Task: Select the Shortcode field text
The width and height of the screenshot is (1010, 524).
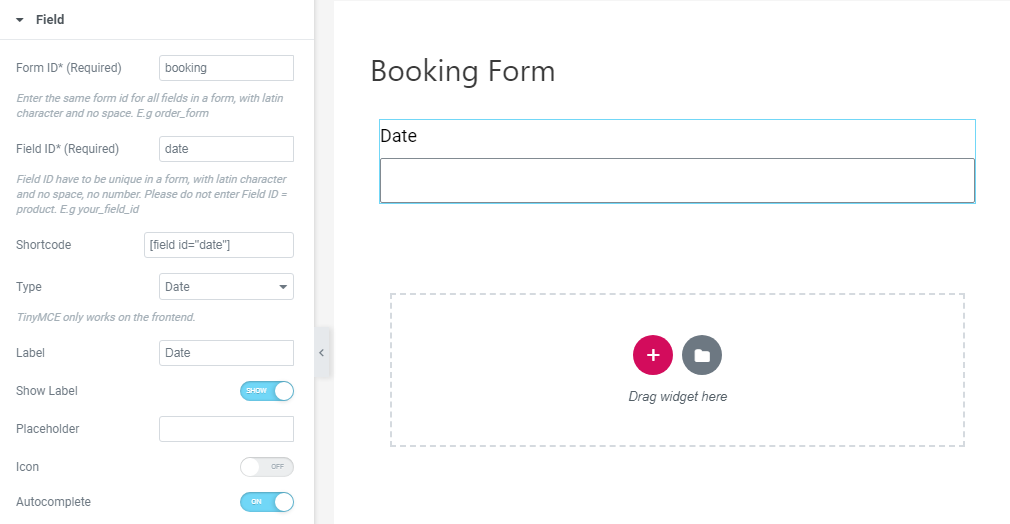Action: point(219,245)
